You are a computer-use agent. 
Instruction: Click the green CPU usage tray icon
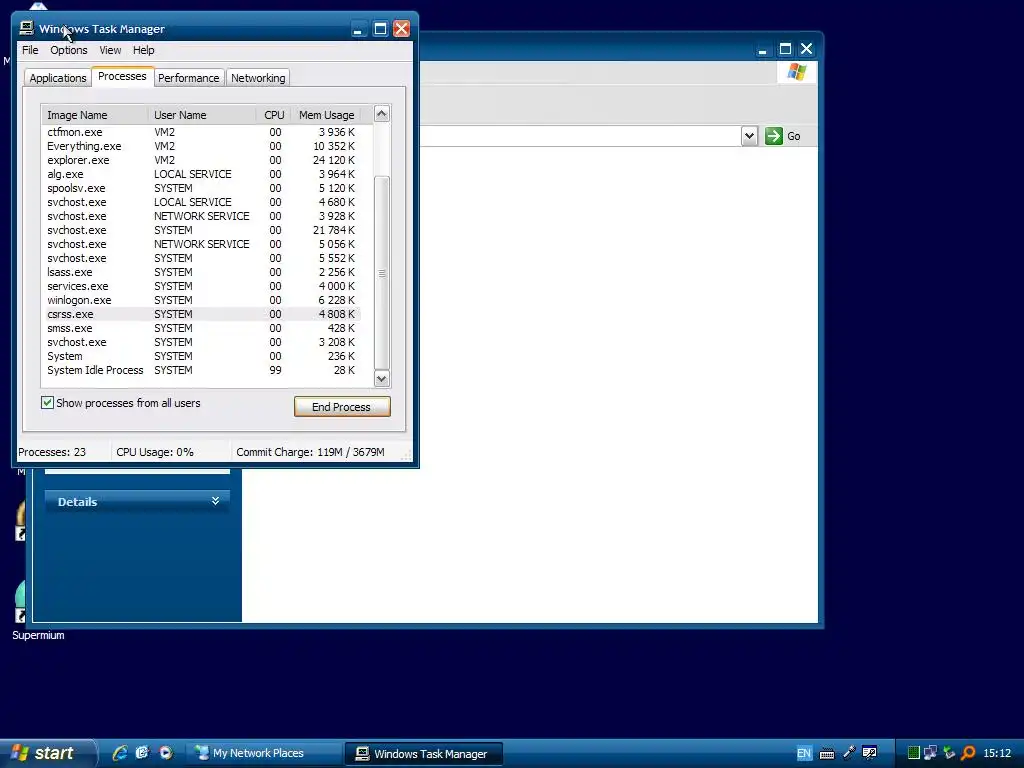pyautogui.click(x=914, y=753)
